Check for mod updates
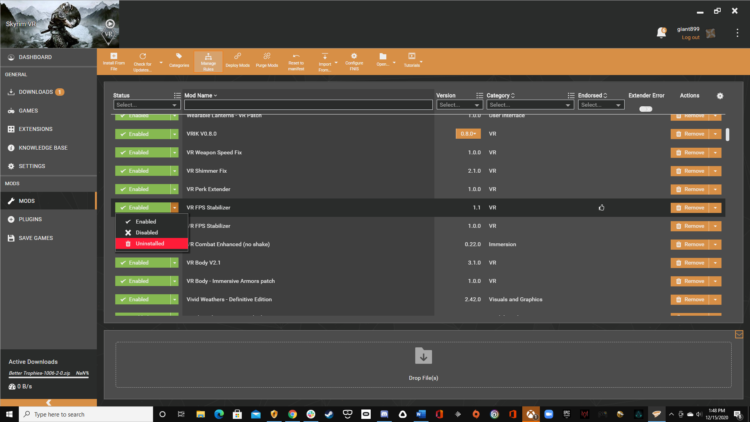The image size is (750, 422). tap(143, 62)
